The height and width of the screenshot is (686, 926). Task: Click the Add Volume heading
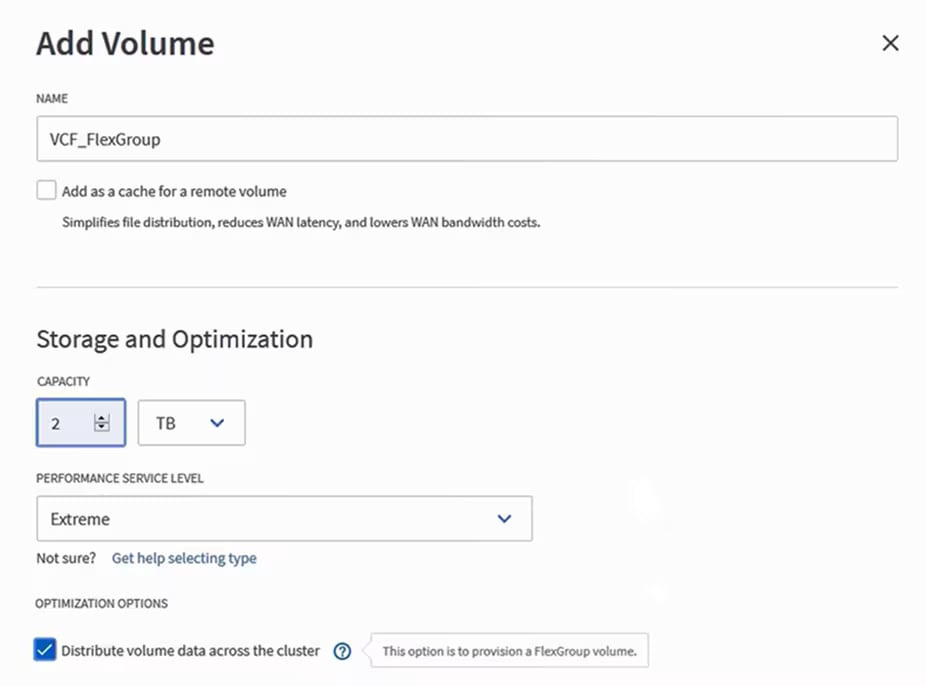125,44
